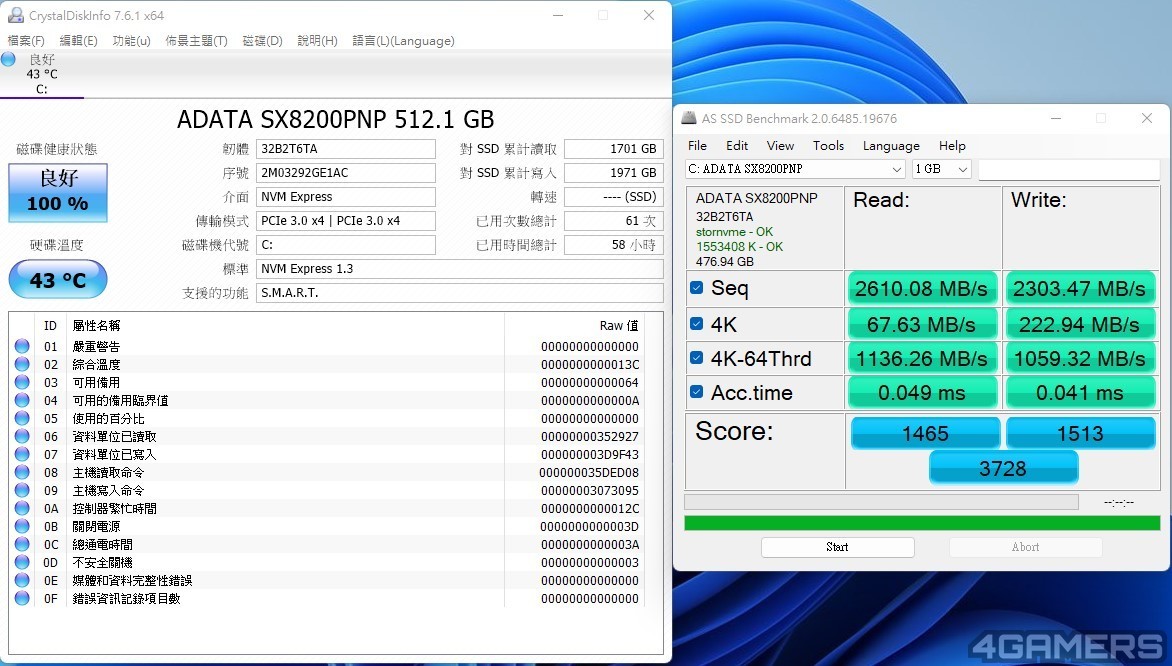Open the 檔案(F) menu in CrystalDiskInfo
Screen dimensions: 1172x666
click(26, 40)
